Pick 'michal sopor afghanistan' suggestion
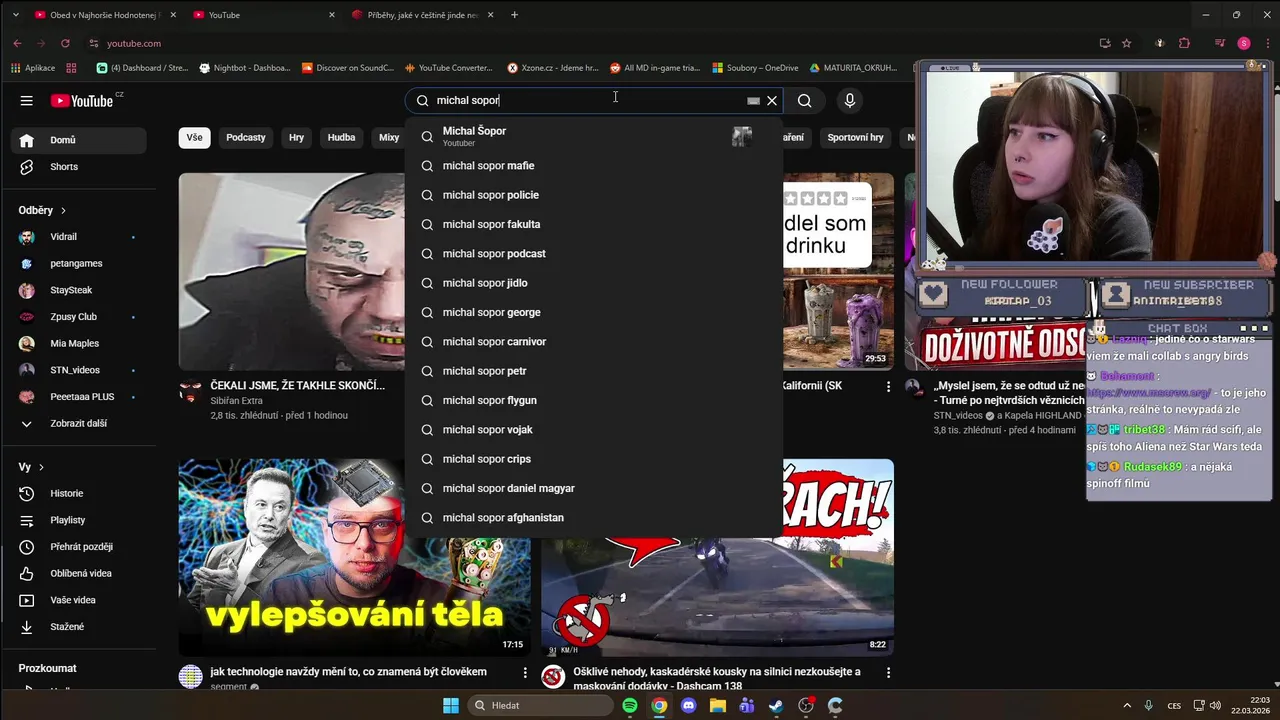Image resolution: width=1280 pixels, height=720 pixels. pyautogui.click(x=594, y=518)
